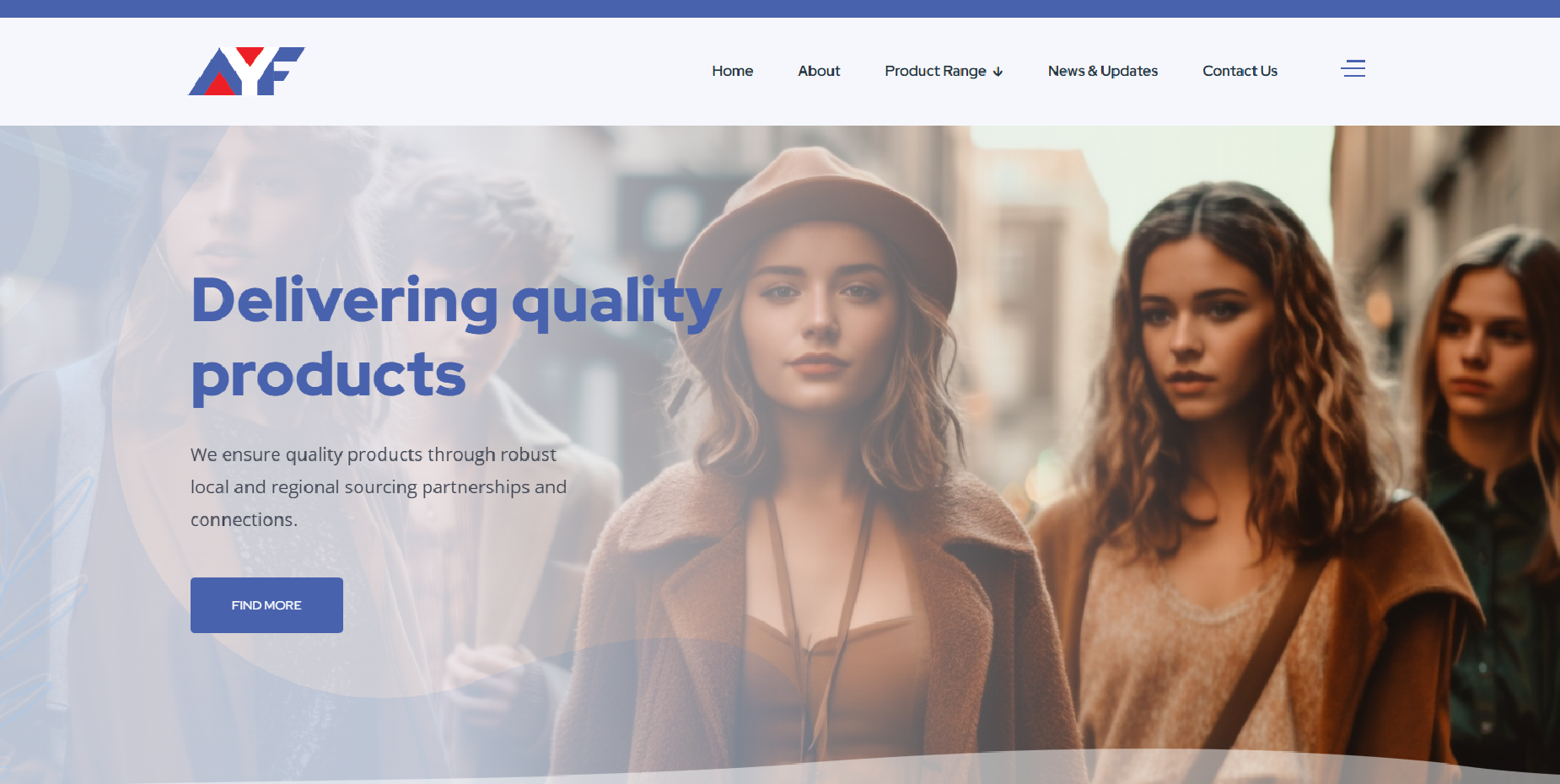The height and width of the screenshot is (784, 1560).
Task: Click the FIND MORE button
Action: coord(266,605)
